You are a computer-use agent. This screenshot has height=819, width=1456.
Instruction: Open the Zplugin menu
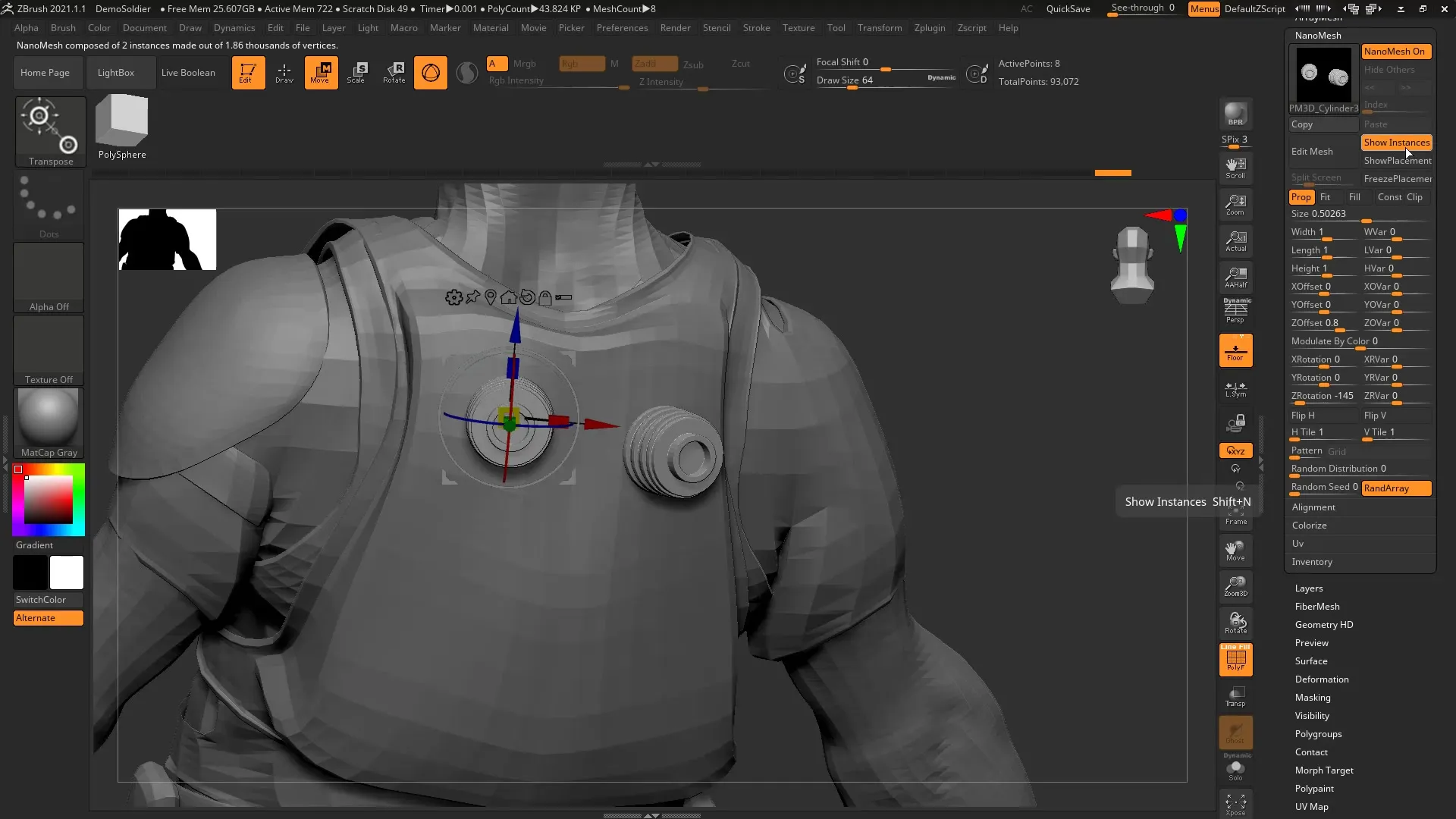click(x=930, y=28)
